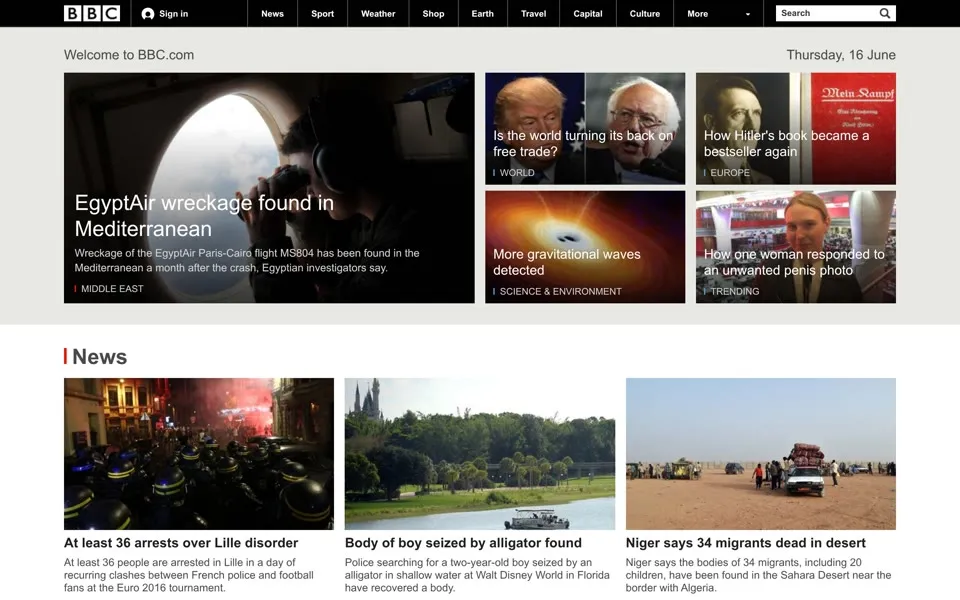Open 'Is the world turning its back on free trade?'

click(x=582, y=143)
